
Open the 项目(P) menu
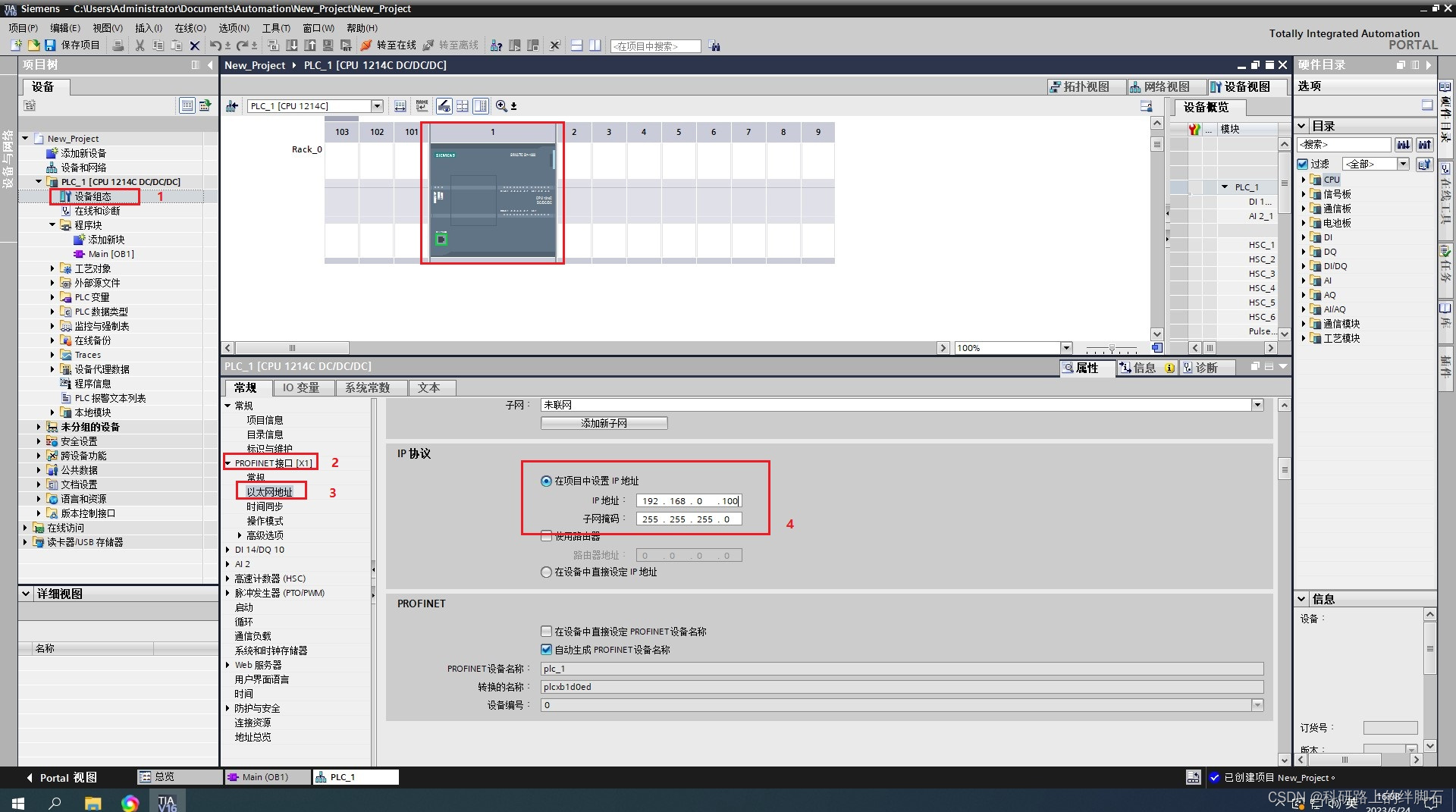(x=23, y=28)
